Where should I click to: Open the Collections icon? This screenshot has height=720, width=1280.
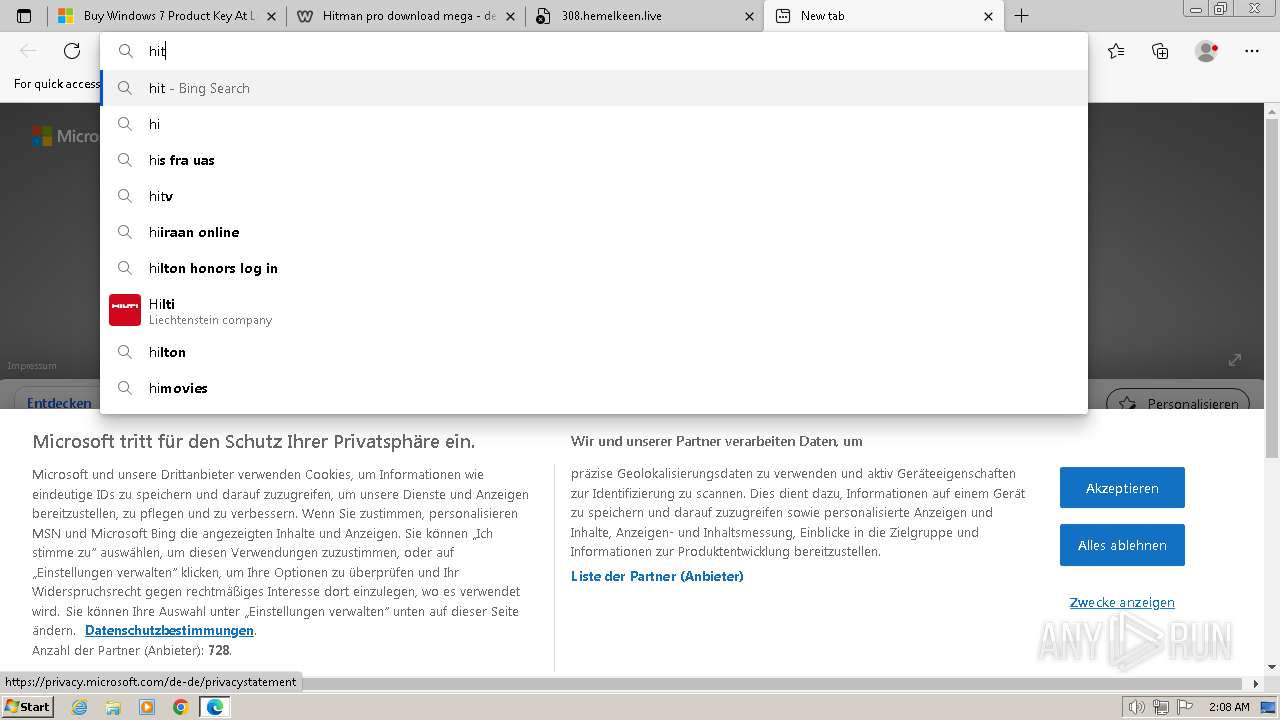coord(1160,51)
